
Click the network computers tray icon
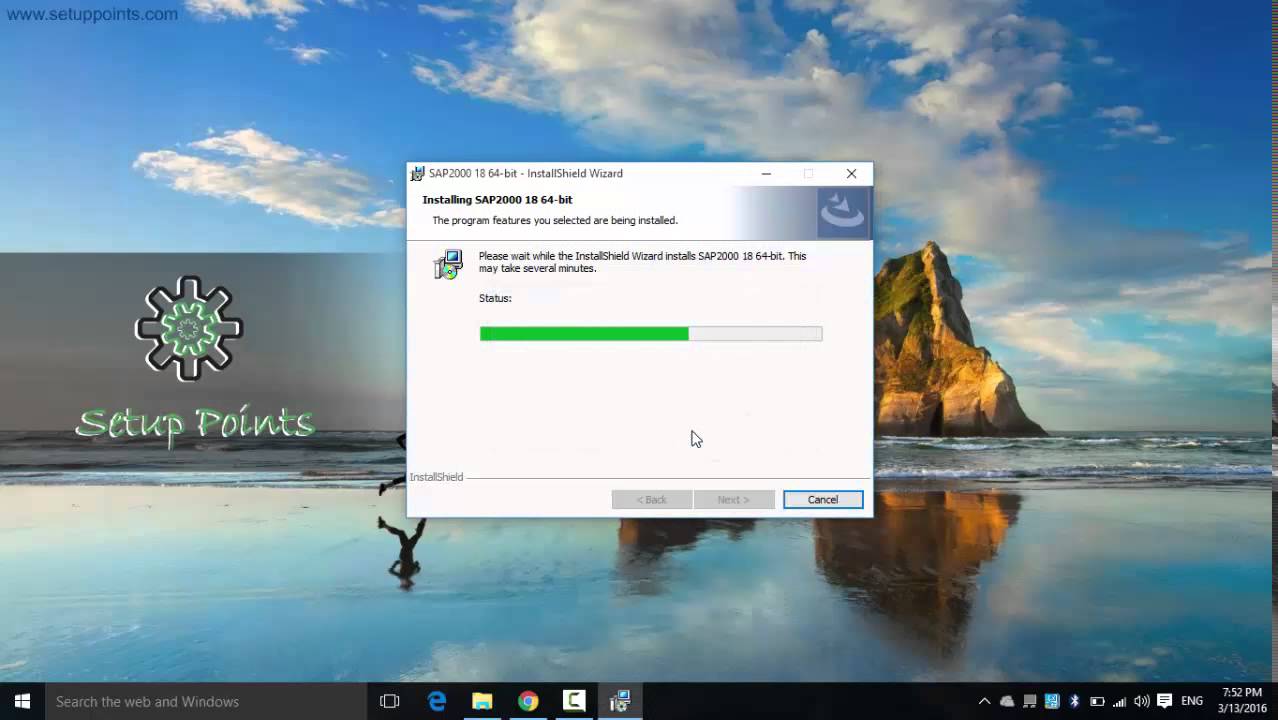1029,701
